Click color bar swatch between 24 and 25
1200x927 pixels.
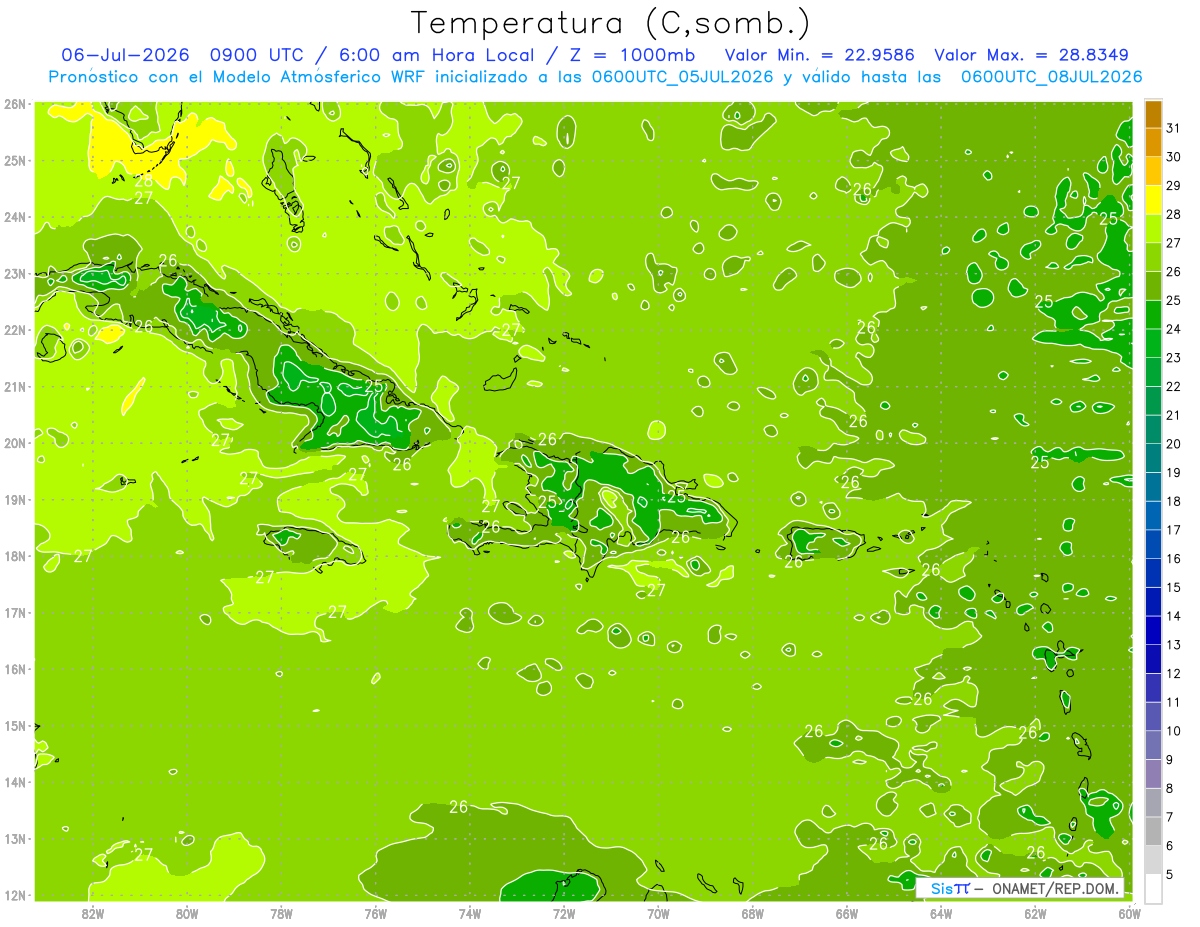[x=1153, y=314]
